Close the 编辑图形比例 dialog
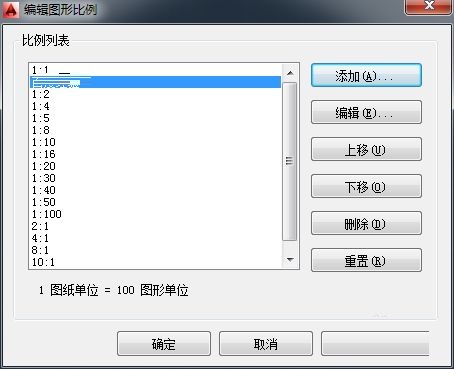The width and height of the screenshot is (454, 369). pos(429,6)
